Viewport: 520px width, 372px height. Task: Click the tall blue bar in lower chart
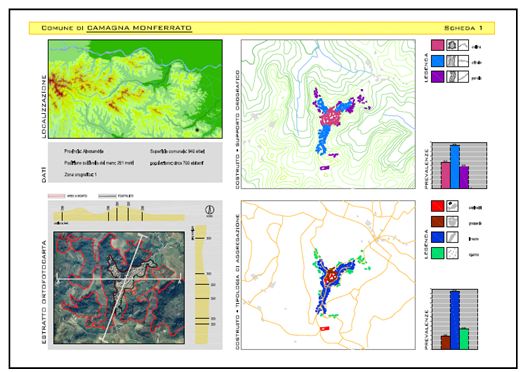pyautogui.click(x=455, y=320)
